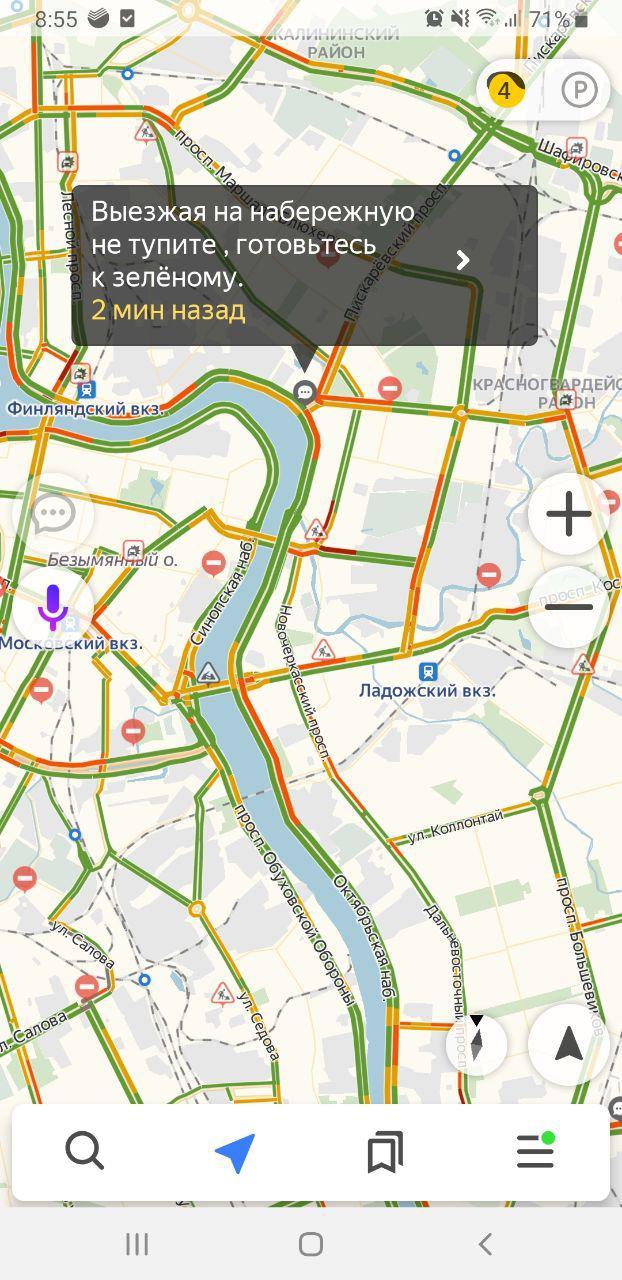Tap the roadworks sign near Новочеркасский просп.
The width and height of the screenshot is (622, 1280).
point(322,651)
